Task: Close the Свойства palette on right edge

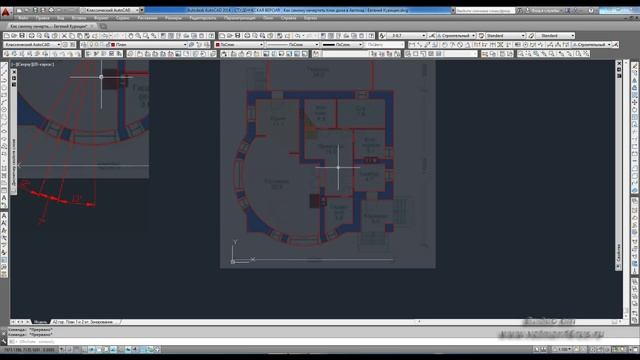Action: tap(619, 64)
